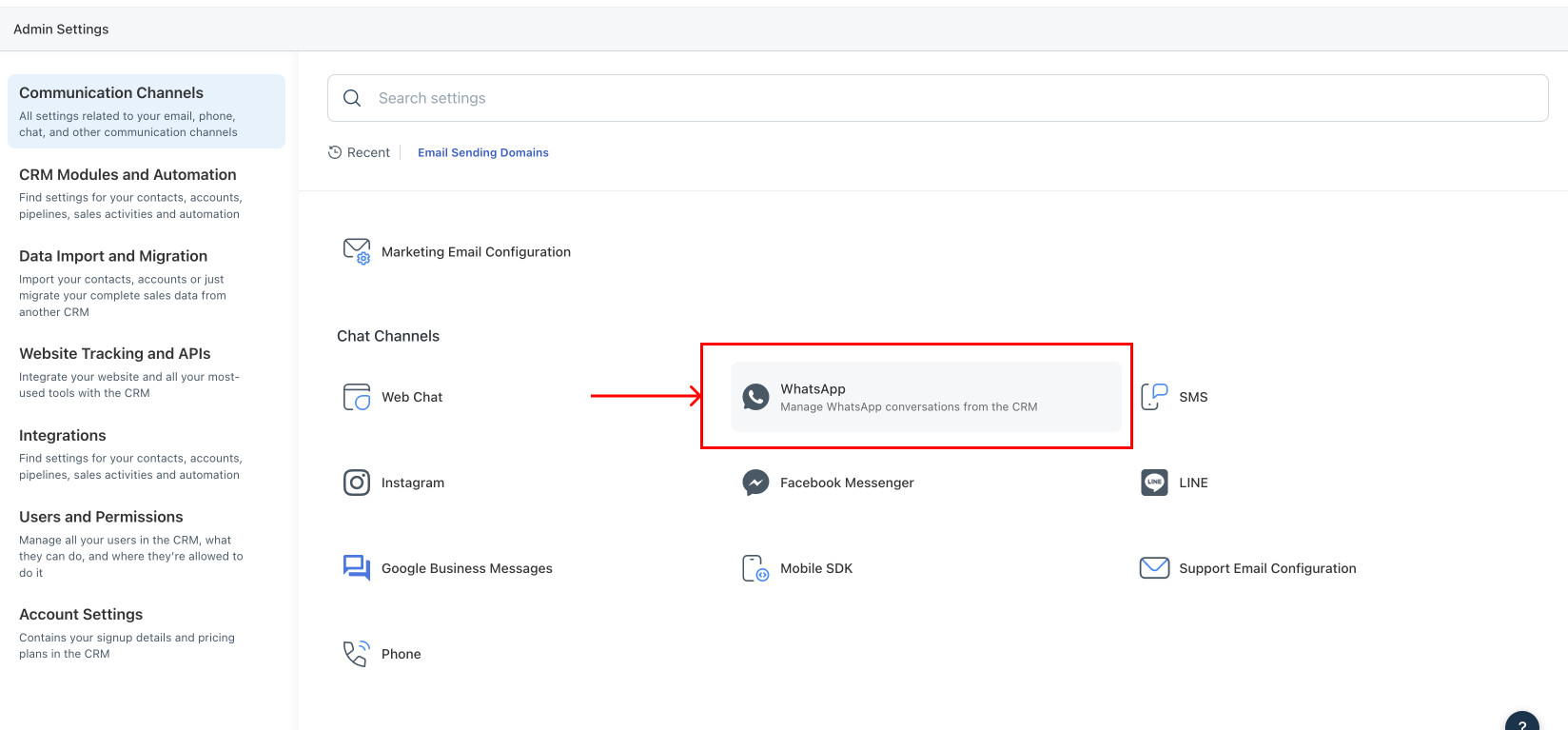The image size is (1568, 730).
Task: Click the WhatsApp phone bubble icon
Action: [x=755, y=397]
